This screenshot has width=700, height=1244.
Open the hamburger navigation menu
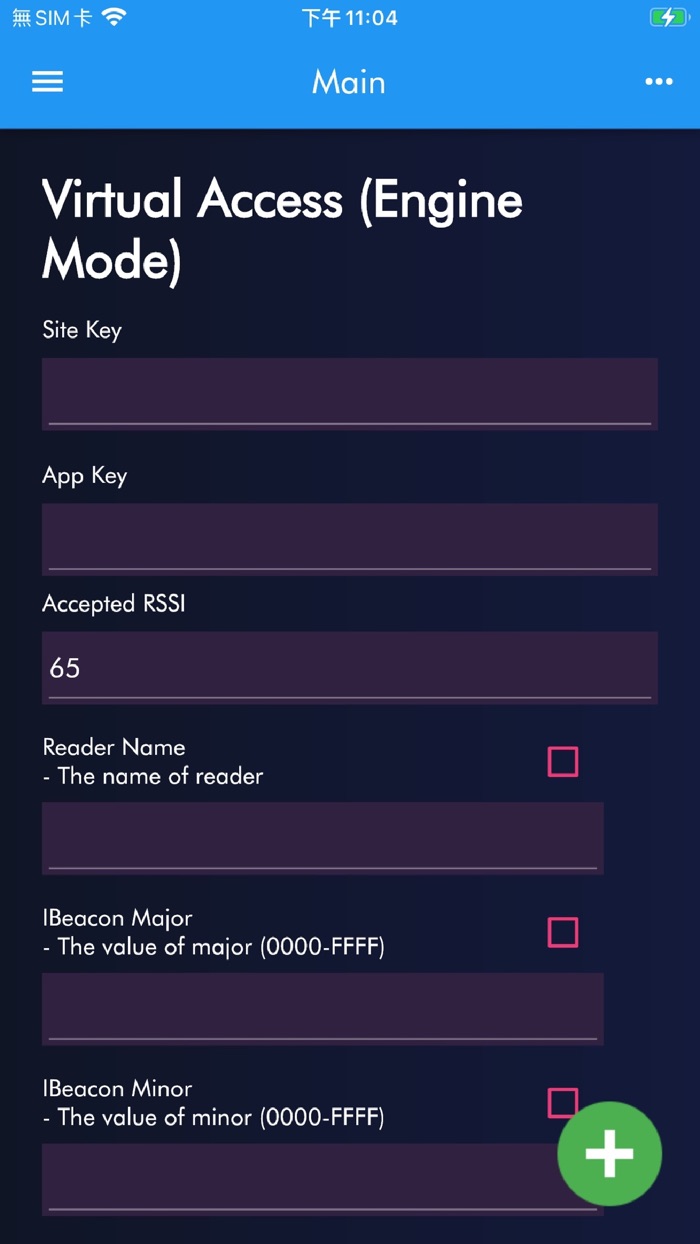click(x=46, y=82)
